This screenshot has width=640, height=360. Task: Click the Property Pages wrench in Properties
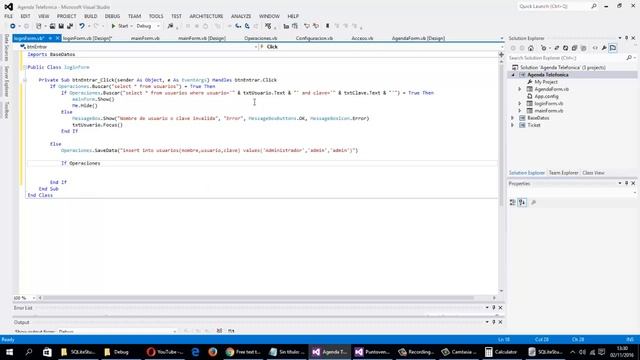click(533, 202)
